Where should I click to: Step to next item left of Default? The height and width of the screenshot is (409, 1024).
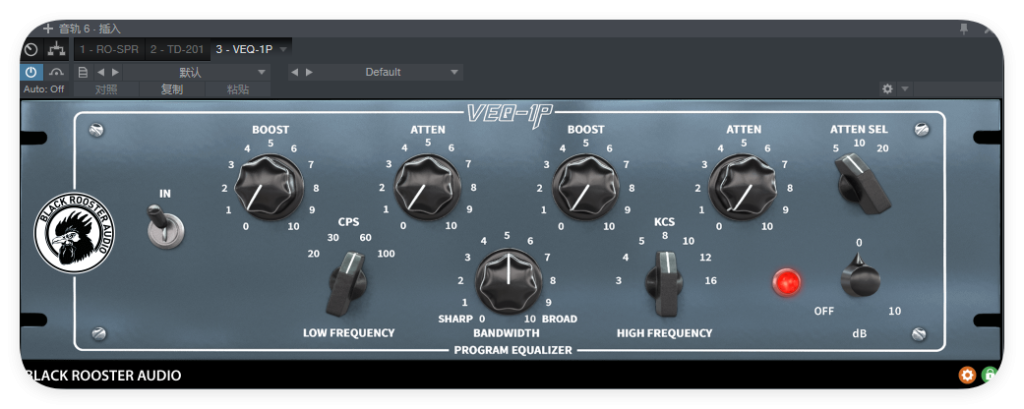pos(309,72)
